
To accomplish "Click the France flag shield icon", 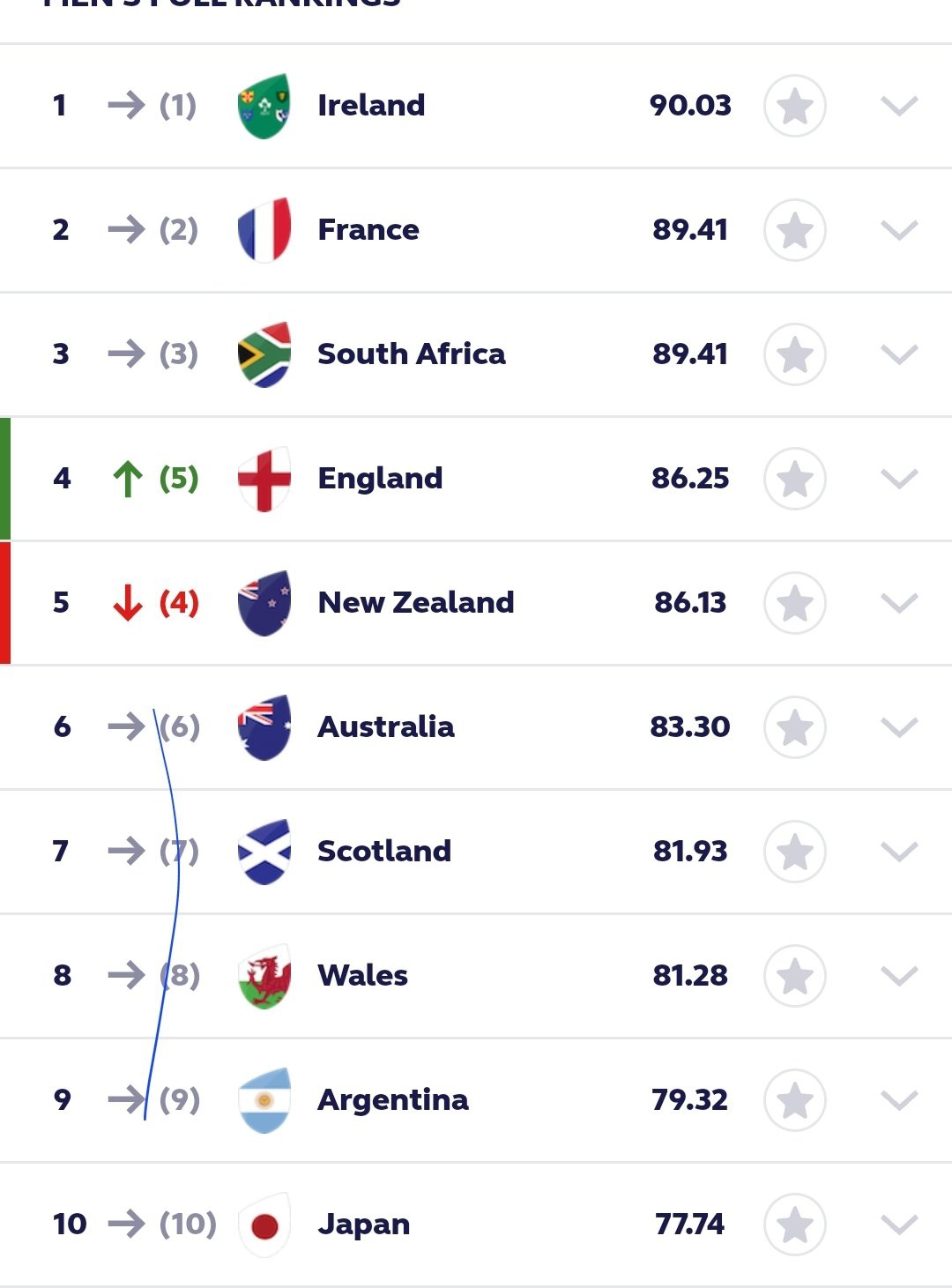I will (x=264, y=230).
